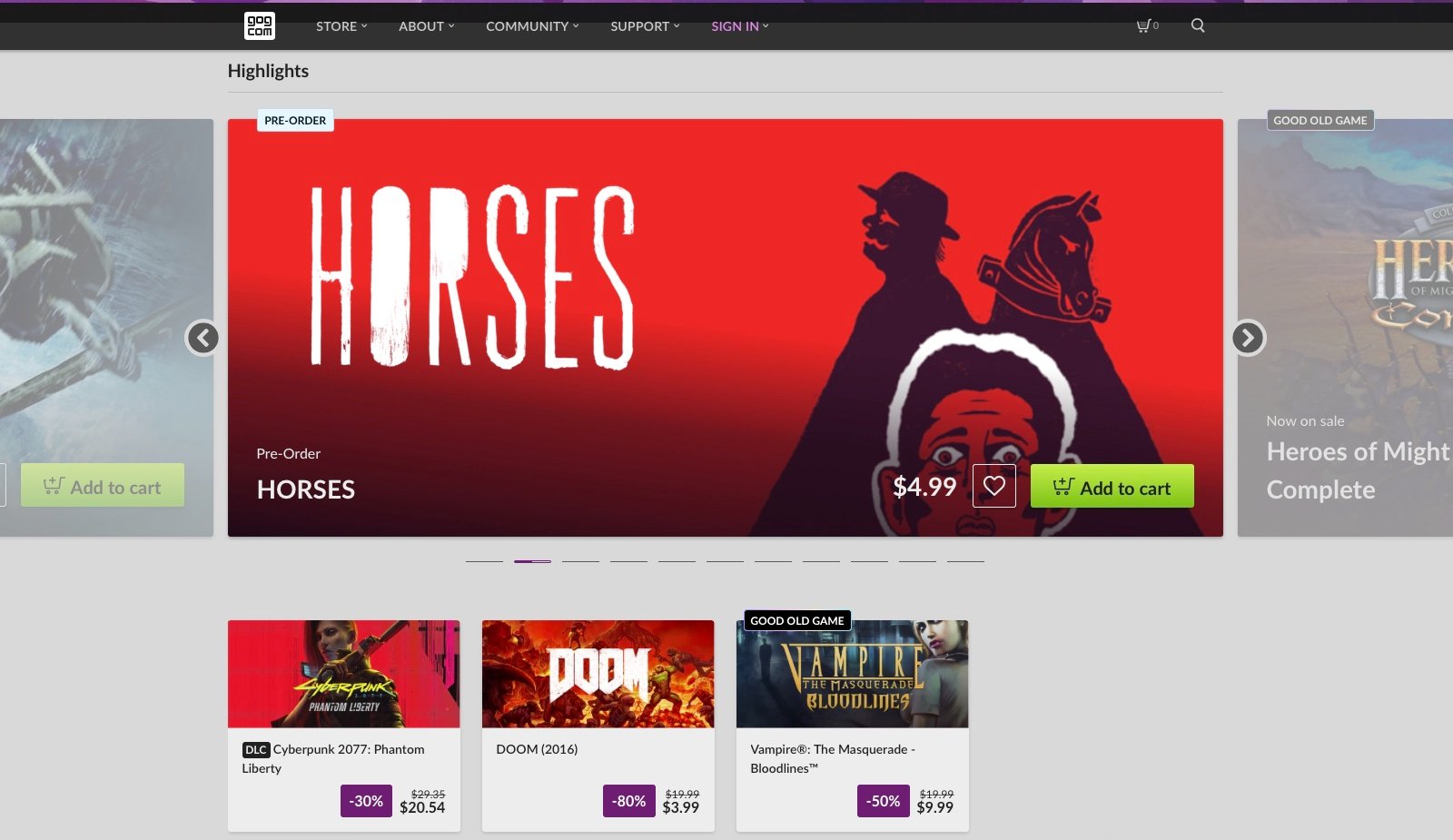Viewport: 1453px width, 840px height.
Task: Go to previous highlight with left arrow
Action: (203, 338)
